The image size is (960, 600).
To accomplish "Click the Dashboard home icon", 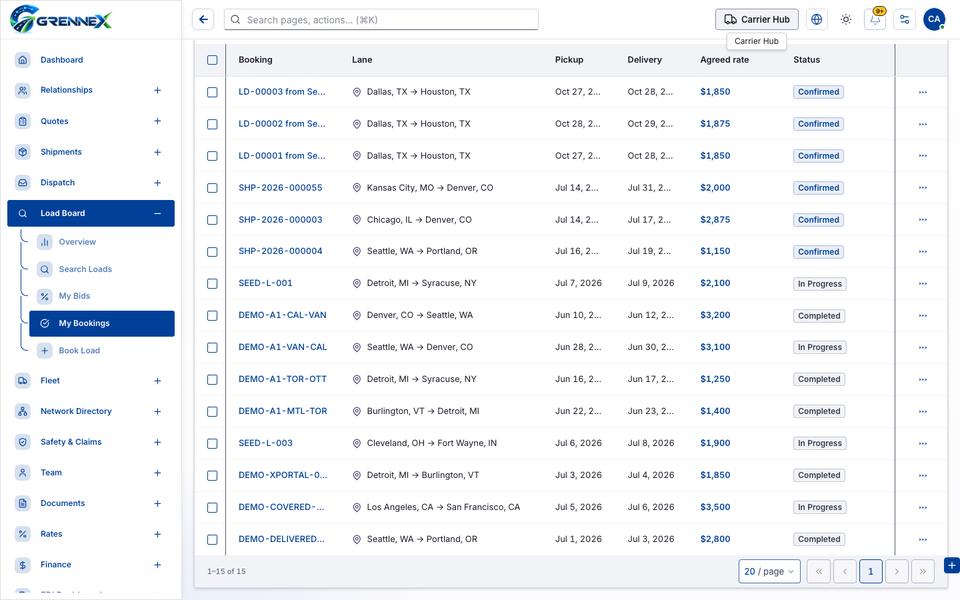I will [x=23, y=60].
